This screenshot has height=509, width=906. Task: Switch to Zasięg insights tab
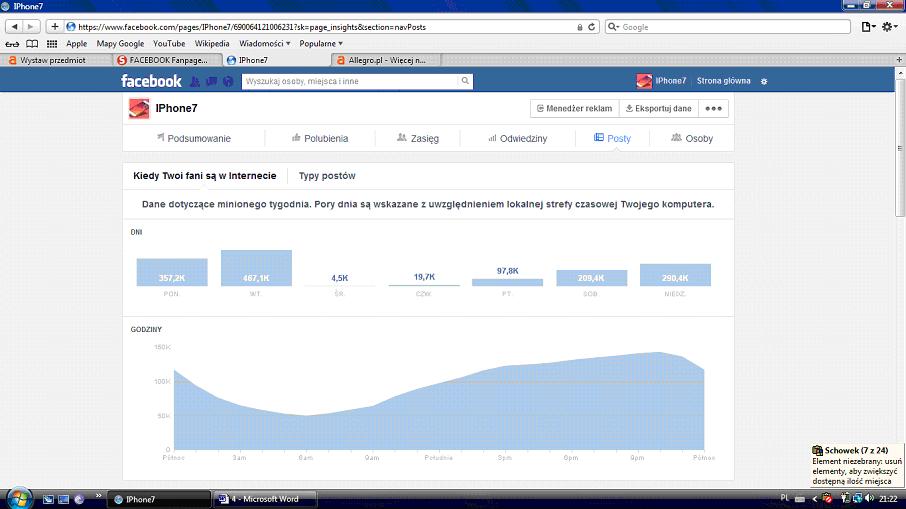pyautogui.click(x=418, y=139)
